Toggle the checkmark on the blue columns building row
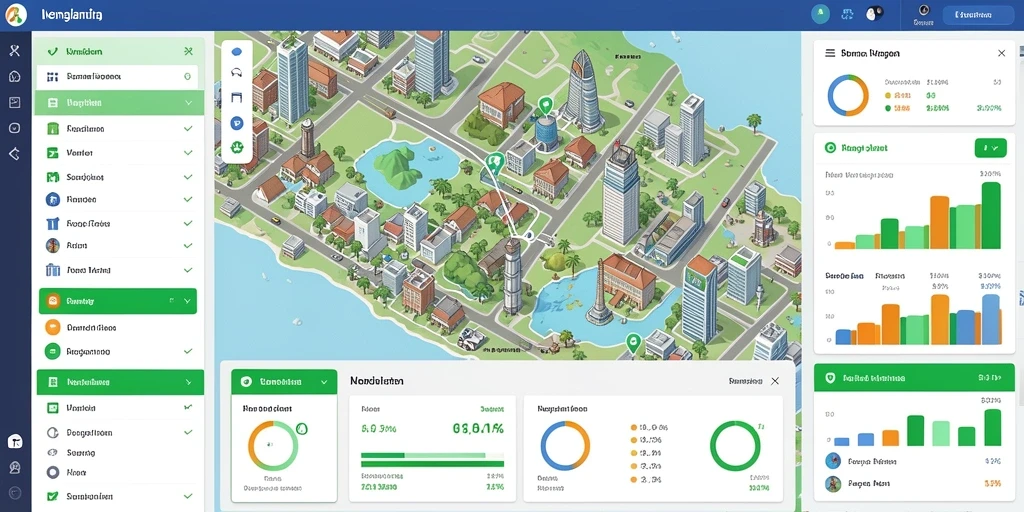This screenshot has width=1024, height=512. (x=188, y=270)
